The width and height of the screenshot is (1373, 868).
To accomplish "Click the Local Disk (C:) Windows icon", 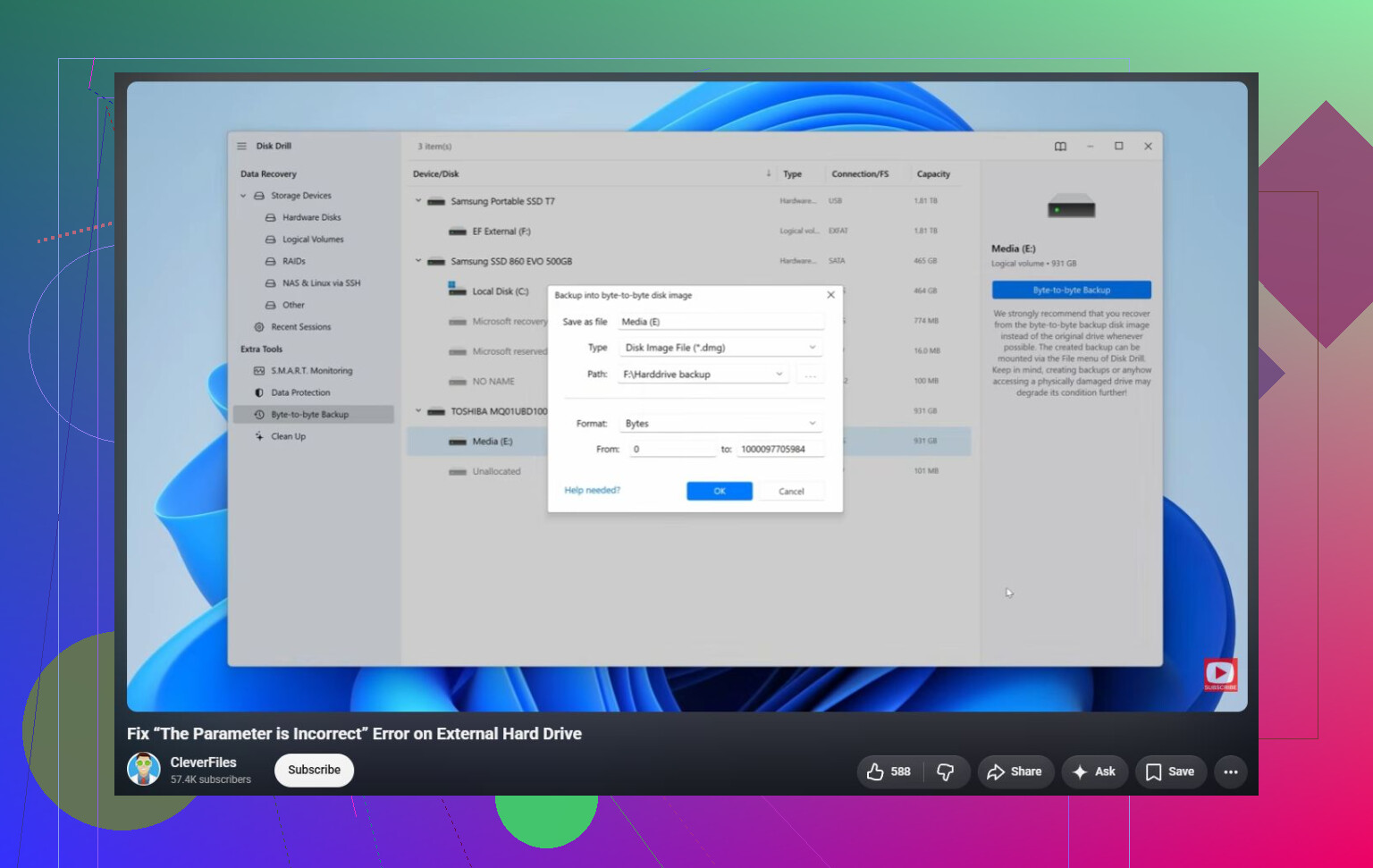I will click(x=457, y=290).
